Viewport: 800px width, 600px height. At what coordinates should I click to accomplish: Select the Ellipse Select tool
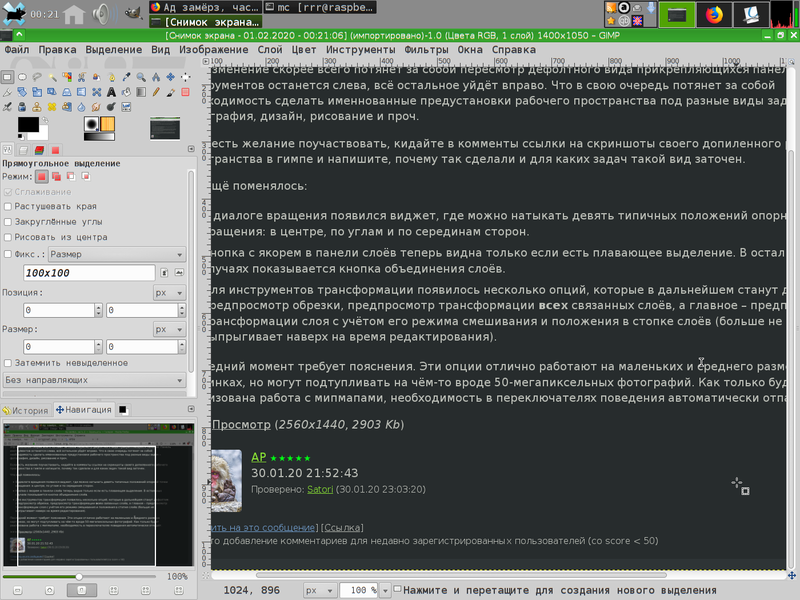tap(22, 77)
